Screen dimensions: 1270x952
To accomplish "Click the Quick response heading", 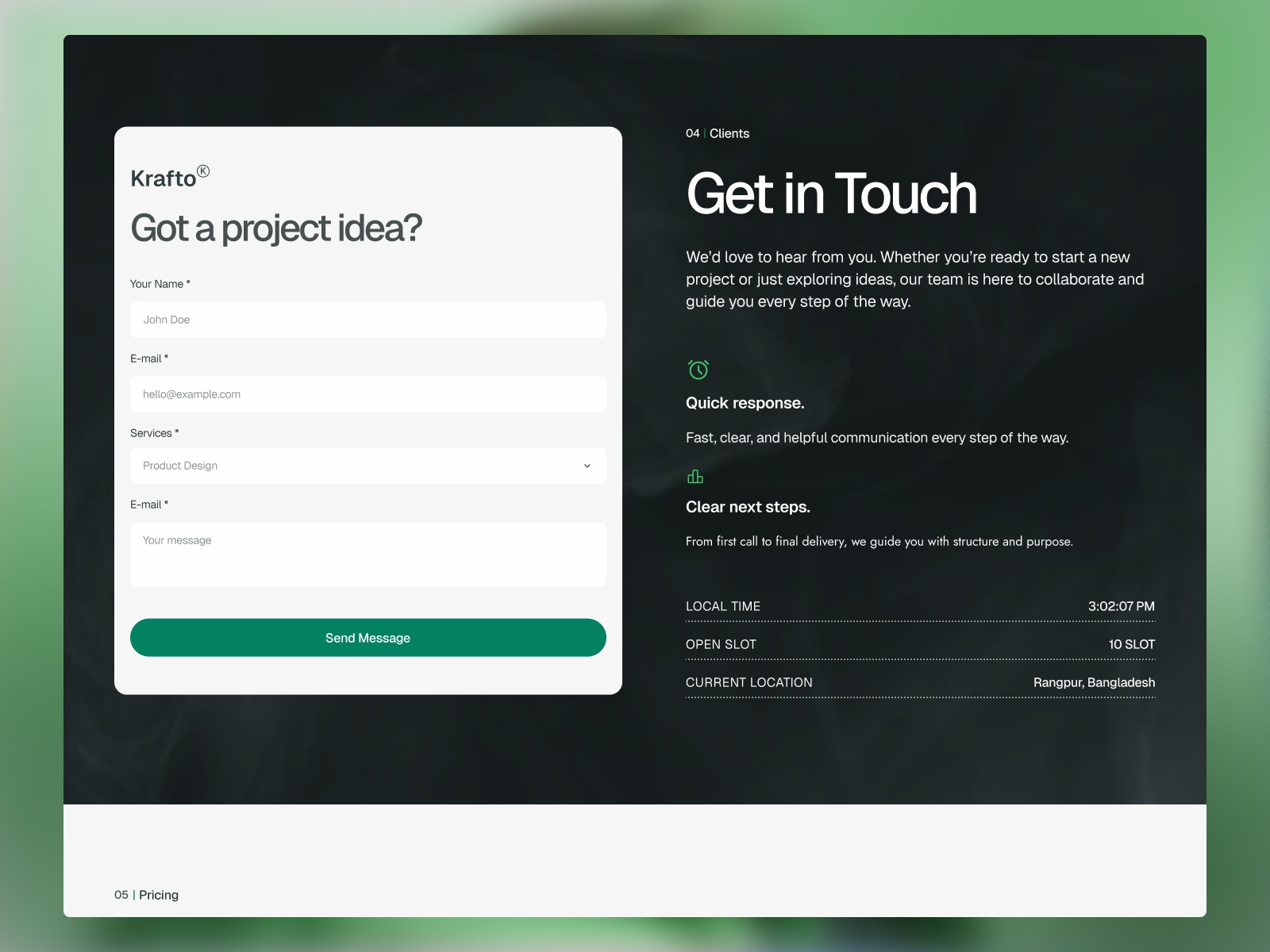I will click(745, 403).
